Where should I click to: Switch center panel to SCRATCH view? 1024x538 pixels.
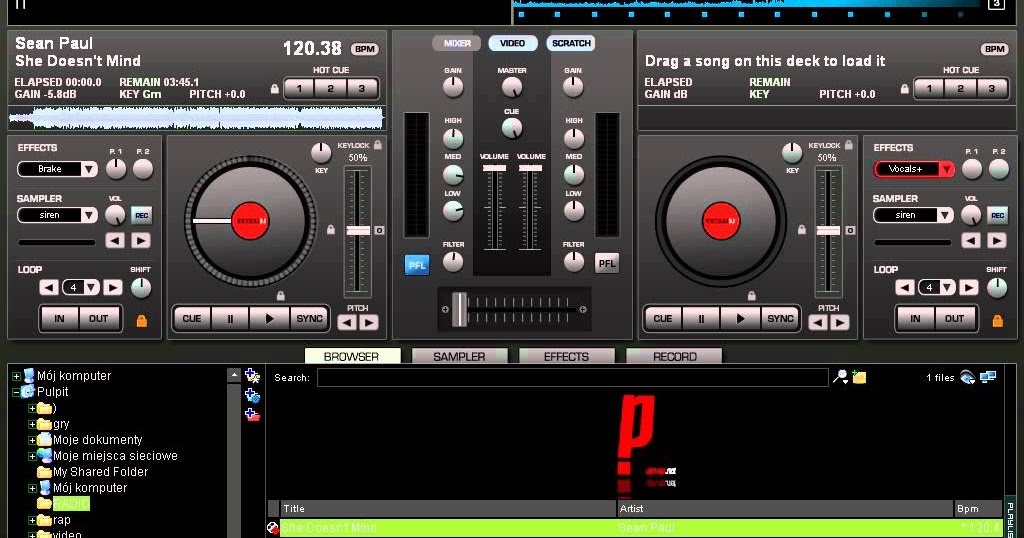[571, 43]
